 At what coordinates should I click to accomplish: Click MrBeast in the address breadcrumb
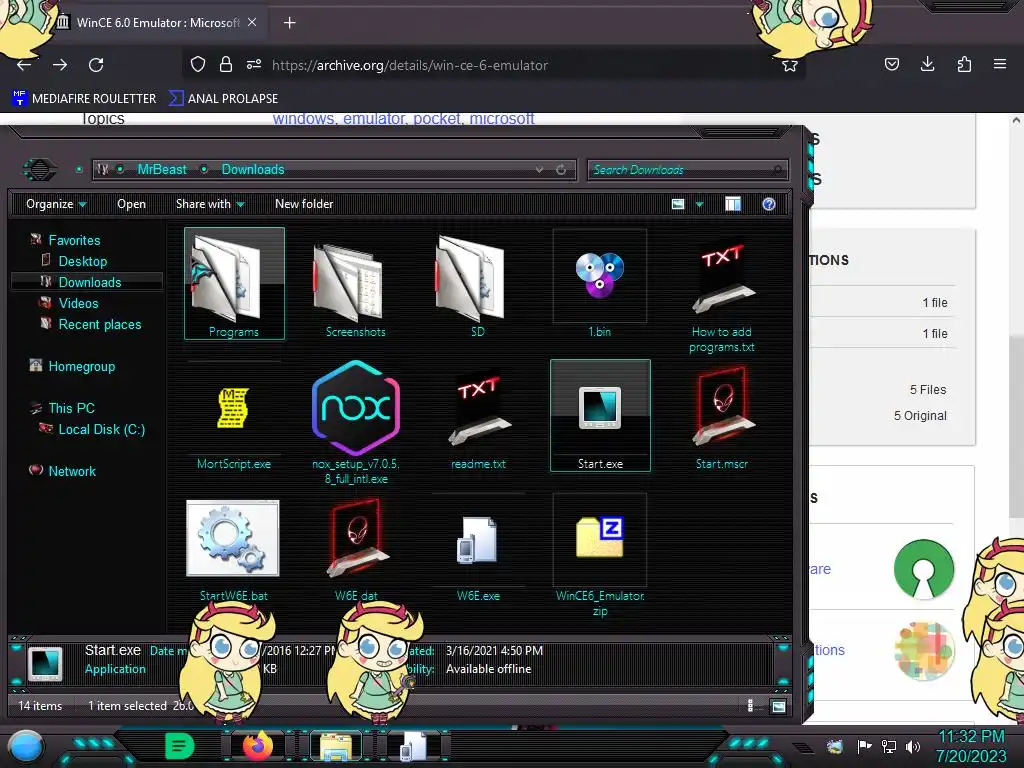click(161, 170)
